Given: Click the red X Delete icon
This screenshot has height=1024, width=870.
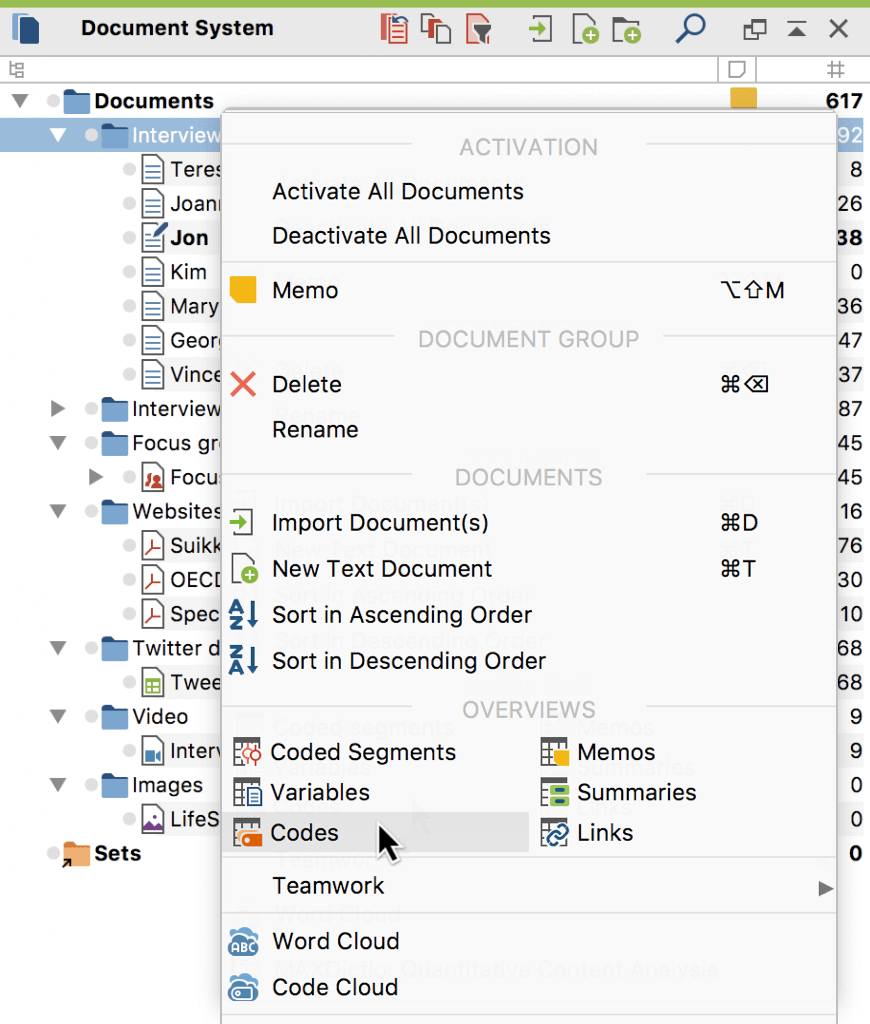Looking at the screenshot, I should point(243,385).
